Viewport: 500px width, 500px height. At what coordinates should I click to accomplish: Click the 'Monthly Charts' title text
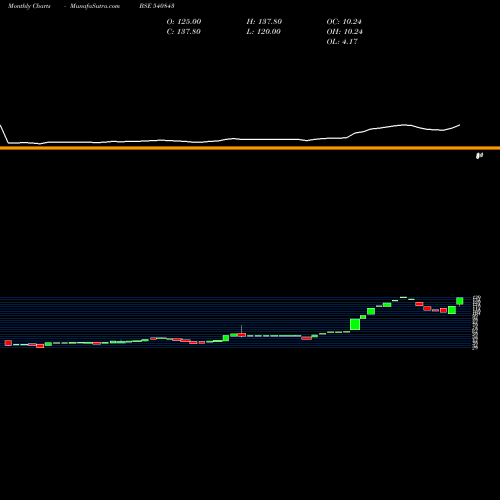point(29,6)
